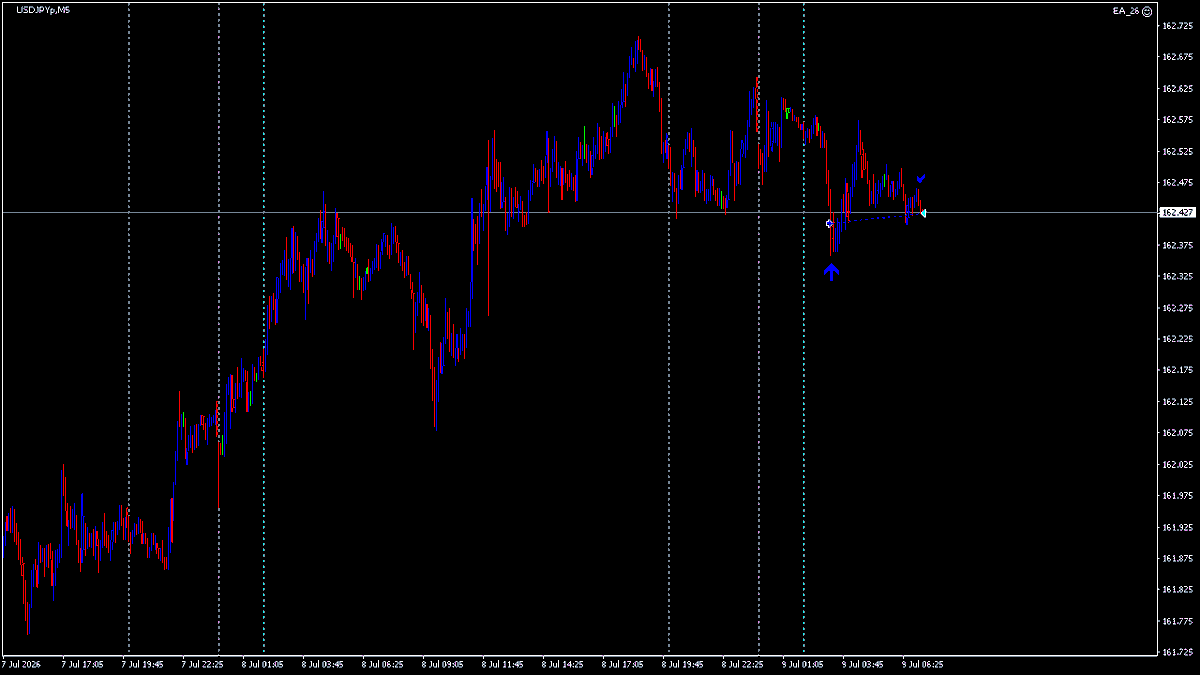Click the USDJPYp,M5 chart title

43,10
